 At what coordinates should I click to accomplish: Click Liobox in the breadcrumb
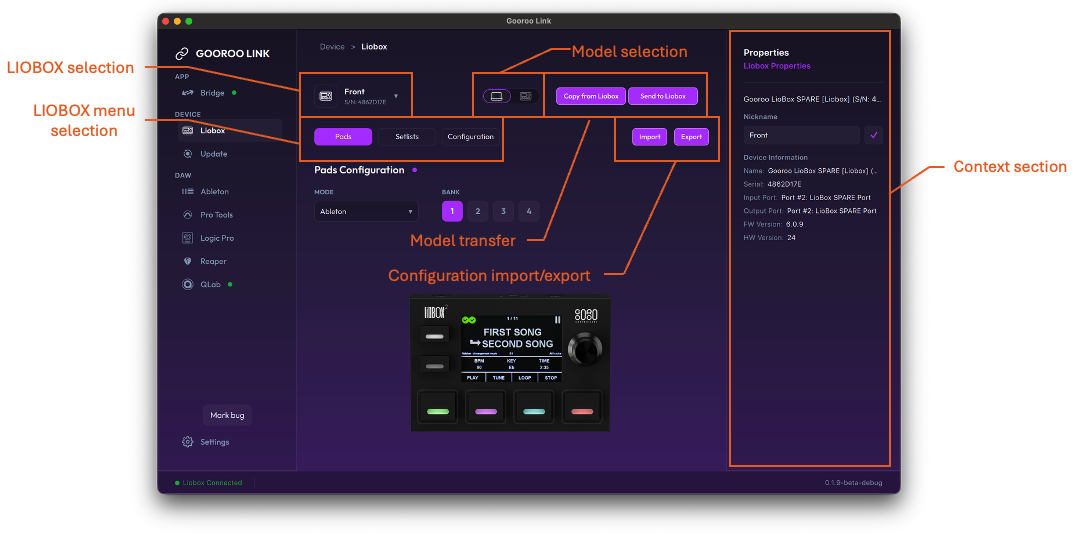point(374,47)
